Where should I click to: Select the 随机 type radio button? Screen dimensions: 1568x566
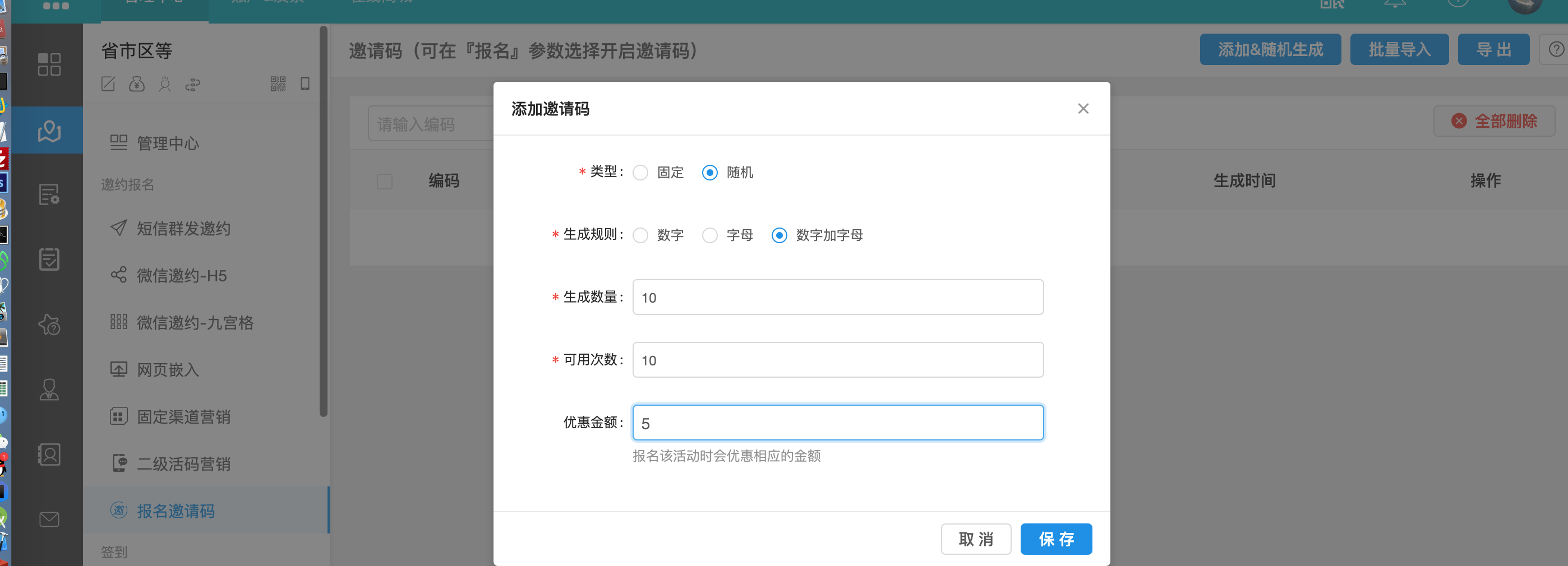point(710,173)
